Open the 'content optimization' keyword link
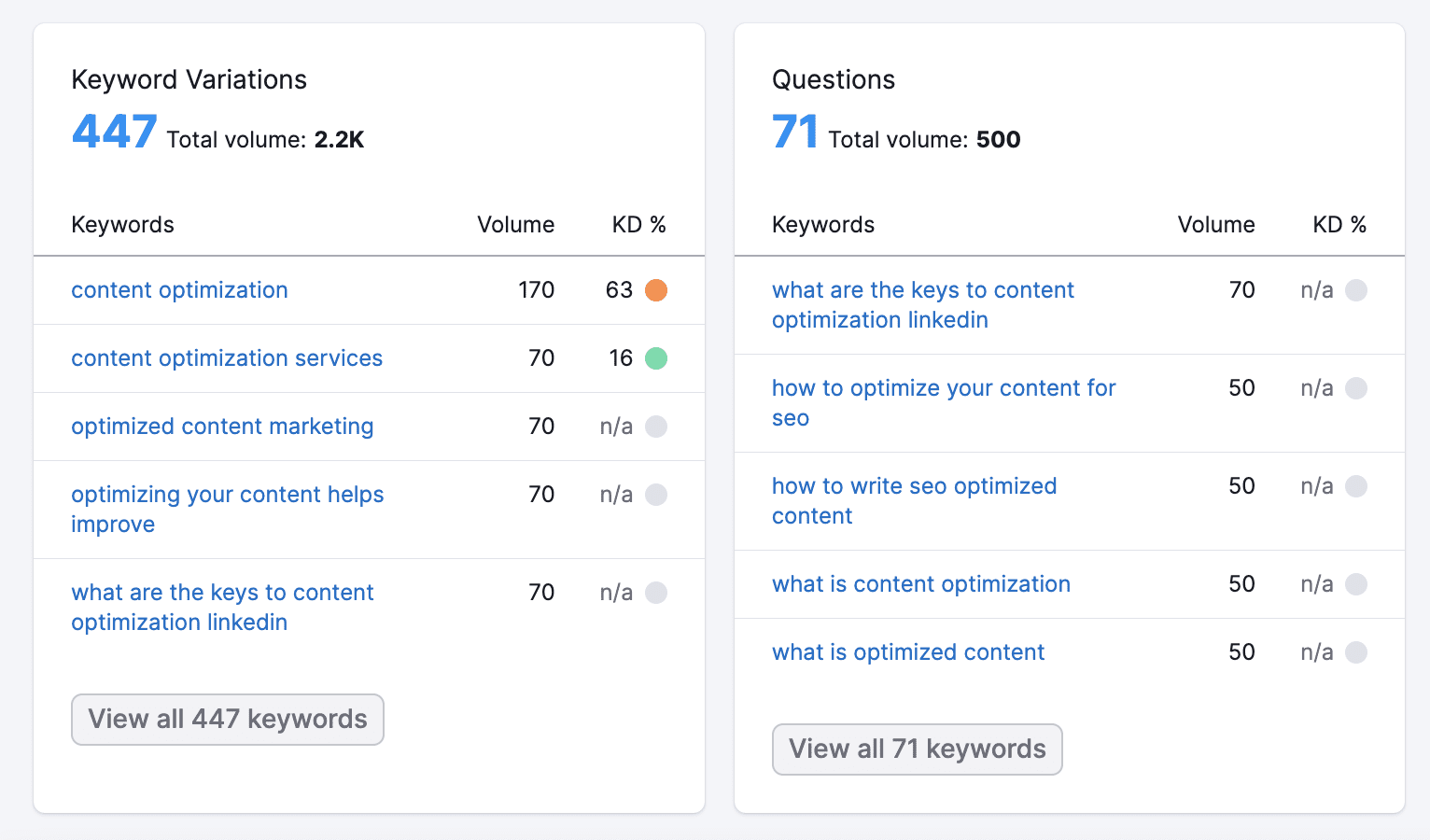This screenshot has width=1430, height=840. tap(179, 290)
